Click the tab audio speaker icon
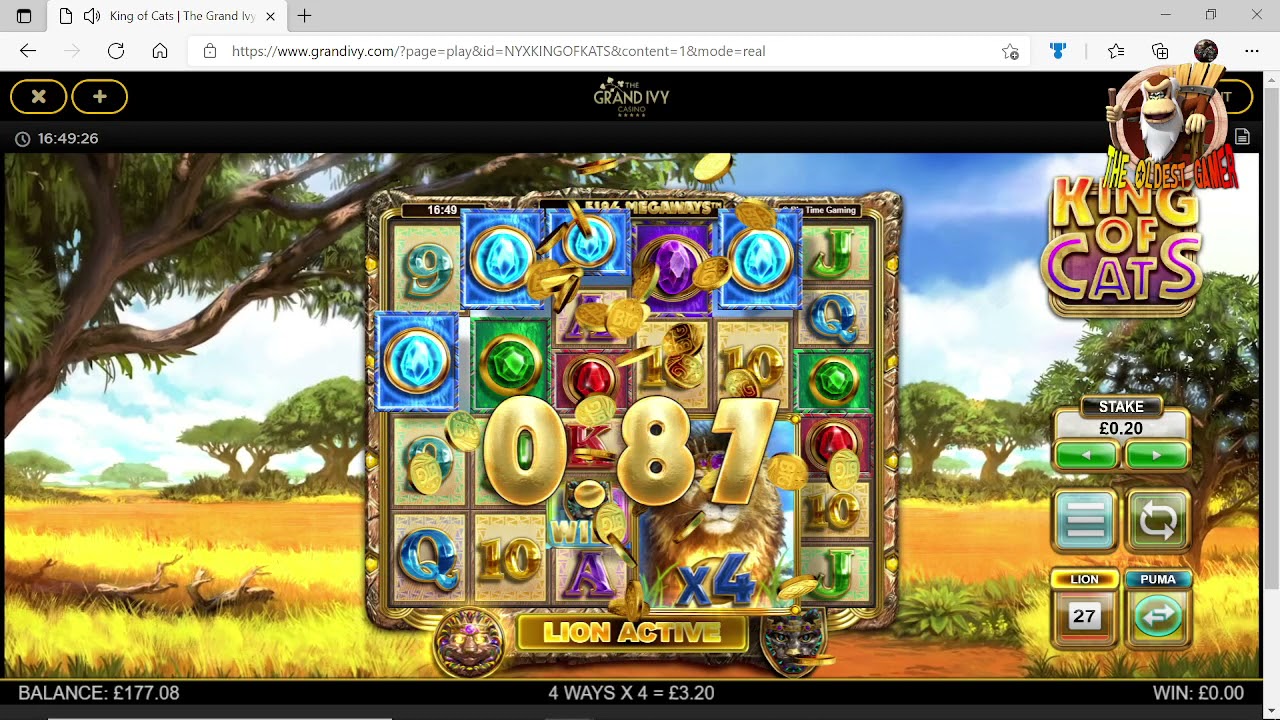Viewport: 1280px width, 720px height. (92, 16)
